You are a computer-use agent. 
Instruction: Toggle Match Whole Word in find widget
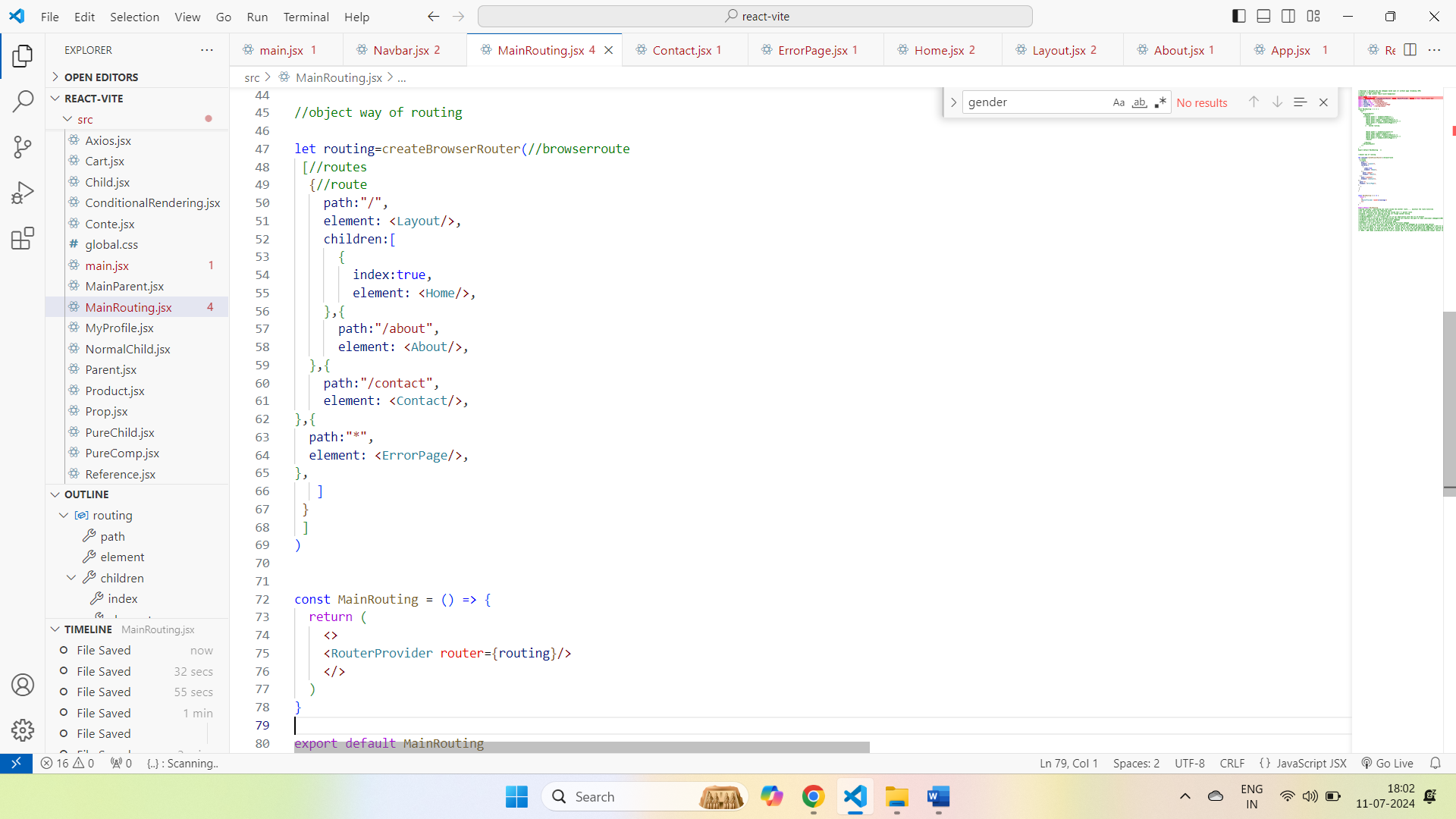[x=1139, y=102]
